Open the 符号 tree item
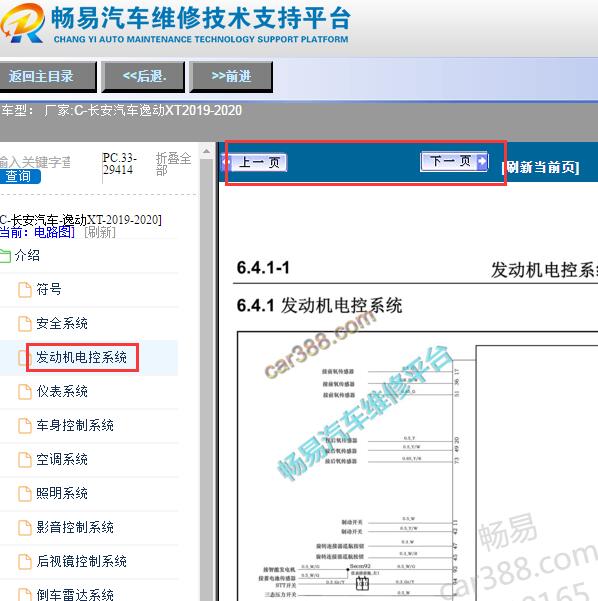The height and width of the screenshot is (601, 598). coord(49,289)
